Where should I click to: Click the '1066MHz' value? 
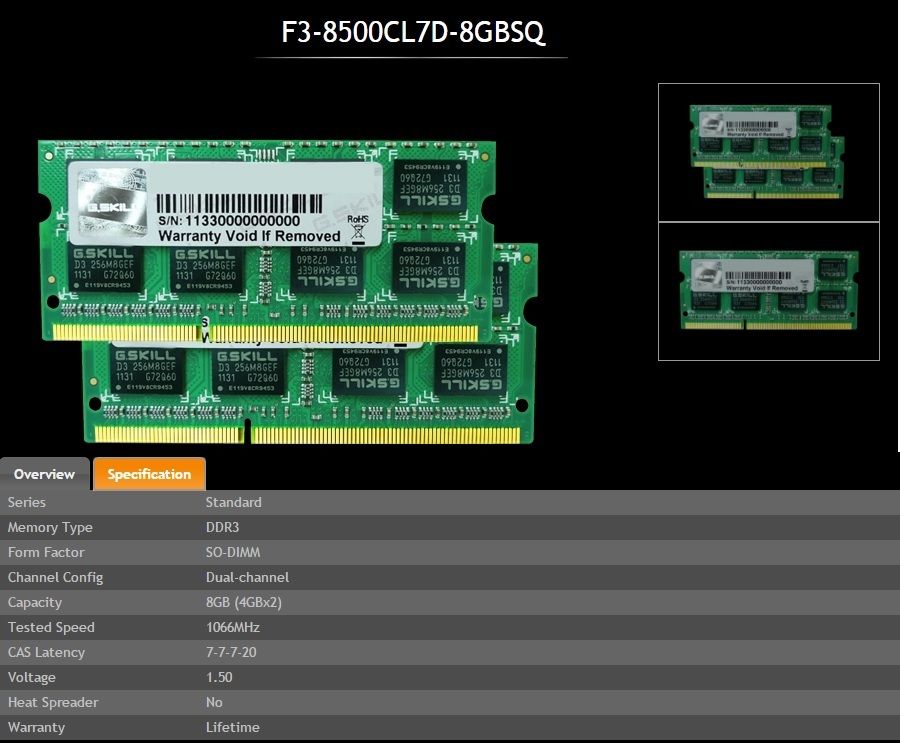pyautogui.click(x=232, y=627)
